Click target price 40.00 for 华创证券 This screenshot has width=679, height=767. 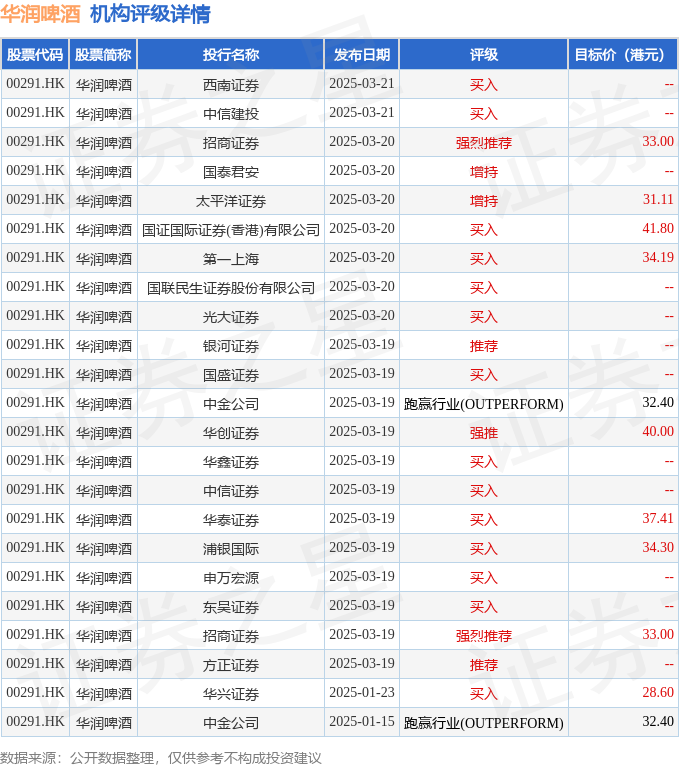point(658,431)
